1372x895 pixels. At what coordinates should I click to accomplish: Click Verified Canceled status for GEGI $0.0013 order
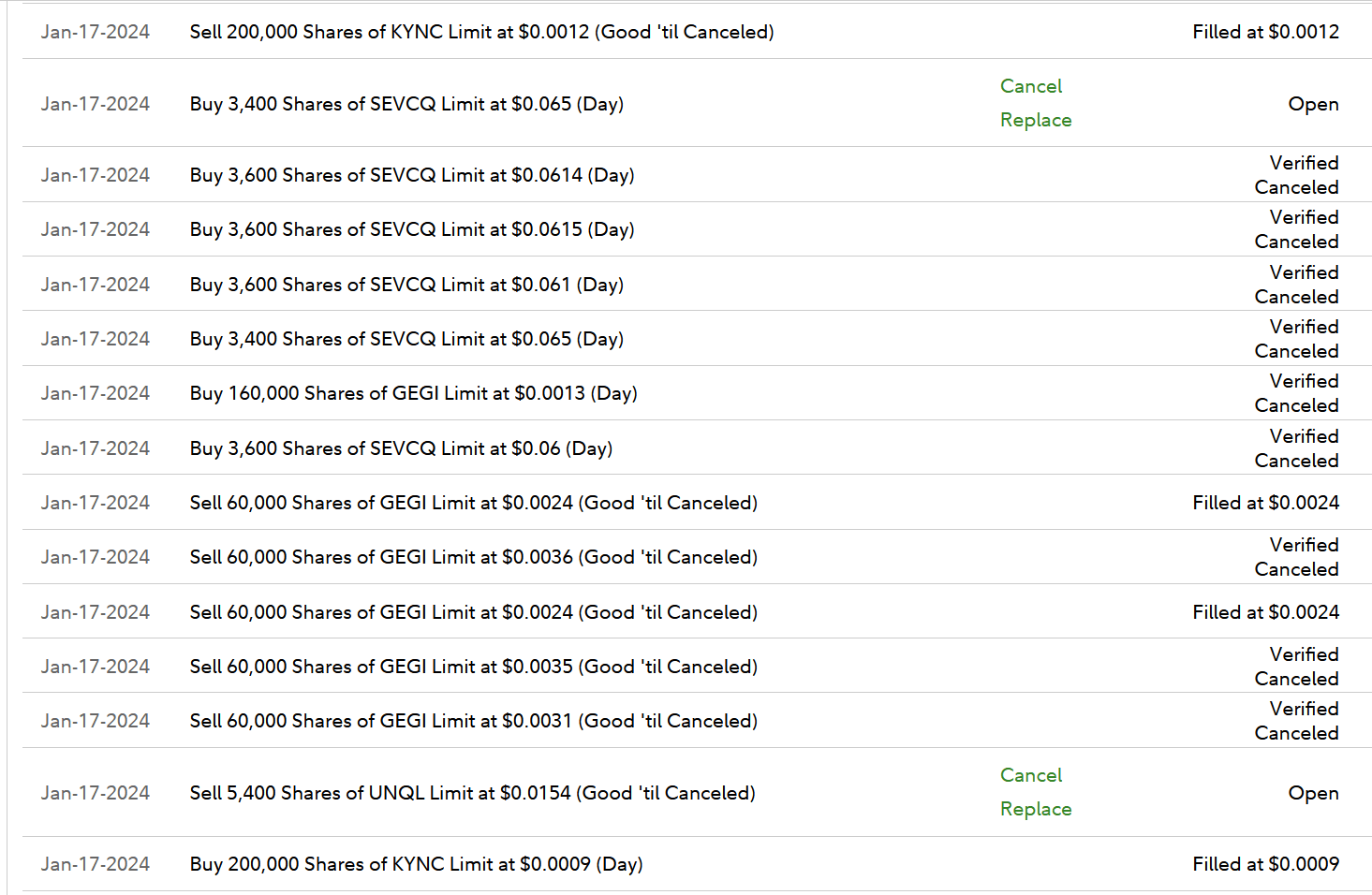pyautogui.click(x=1296, y=393)
